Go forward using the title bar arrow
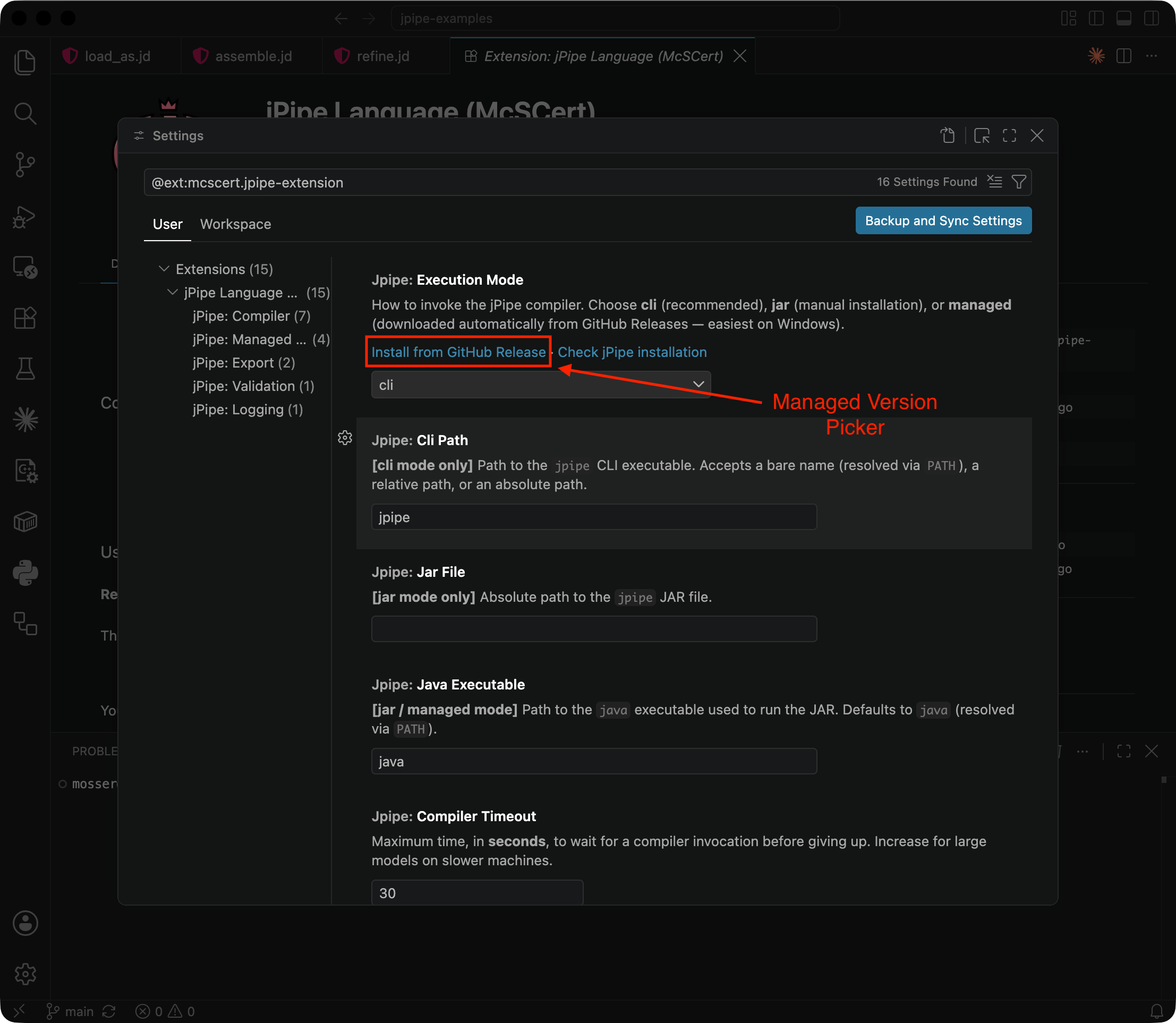This screenshot has height=1023, width=1176. [369, 18]
